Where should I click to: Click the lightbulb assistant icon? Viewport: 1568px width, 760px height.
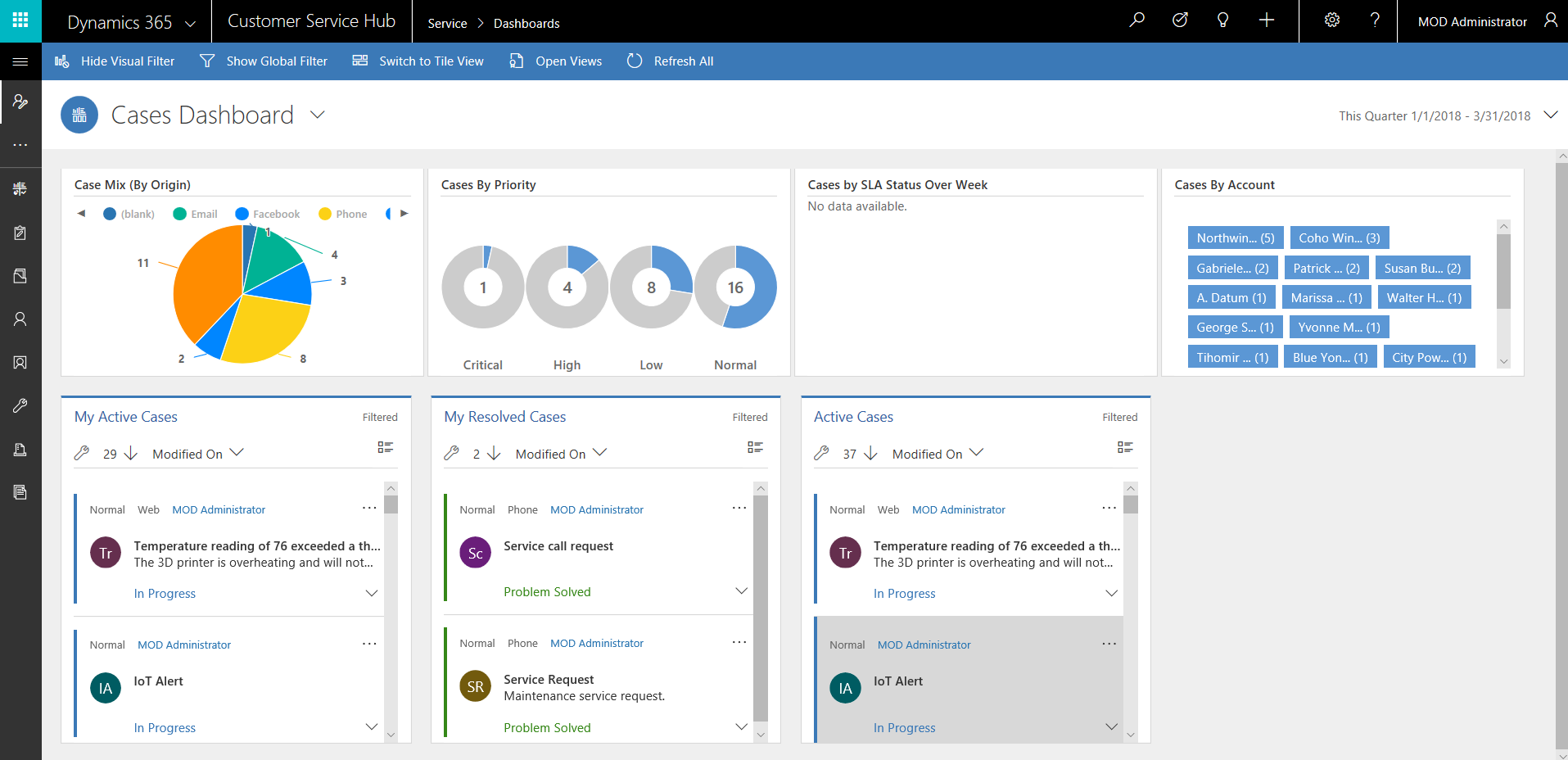(1222, 20)
